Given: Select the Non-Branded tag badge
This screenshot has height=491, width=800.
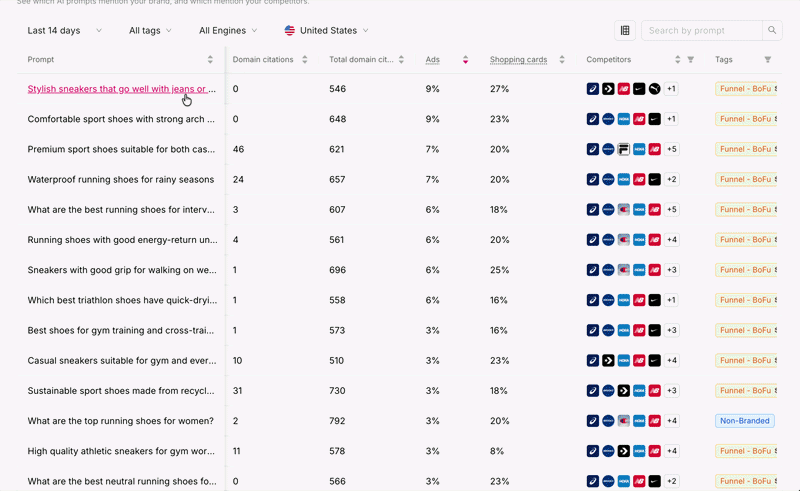Looking at the screenshot, I should 744,421.
